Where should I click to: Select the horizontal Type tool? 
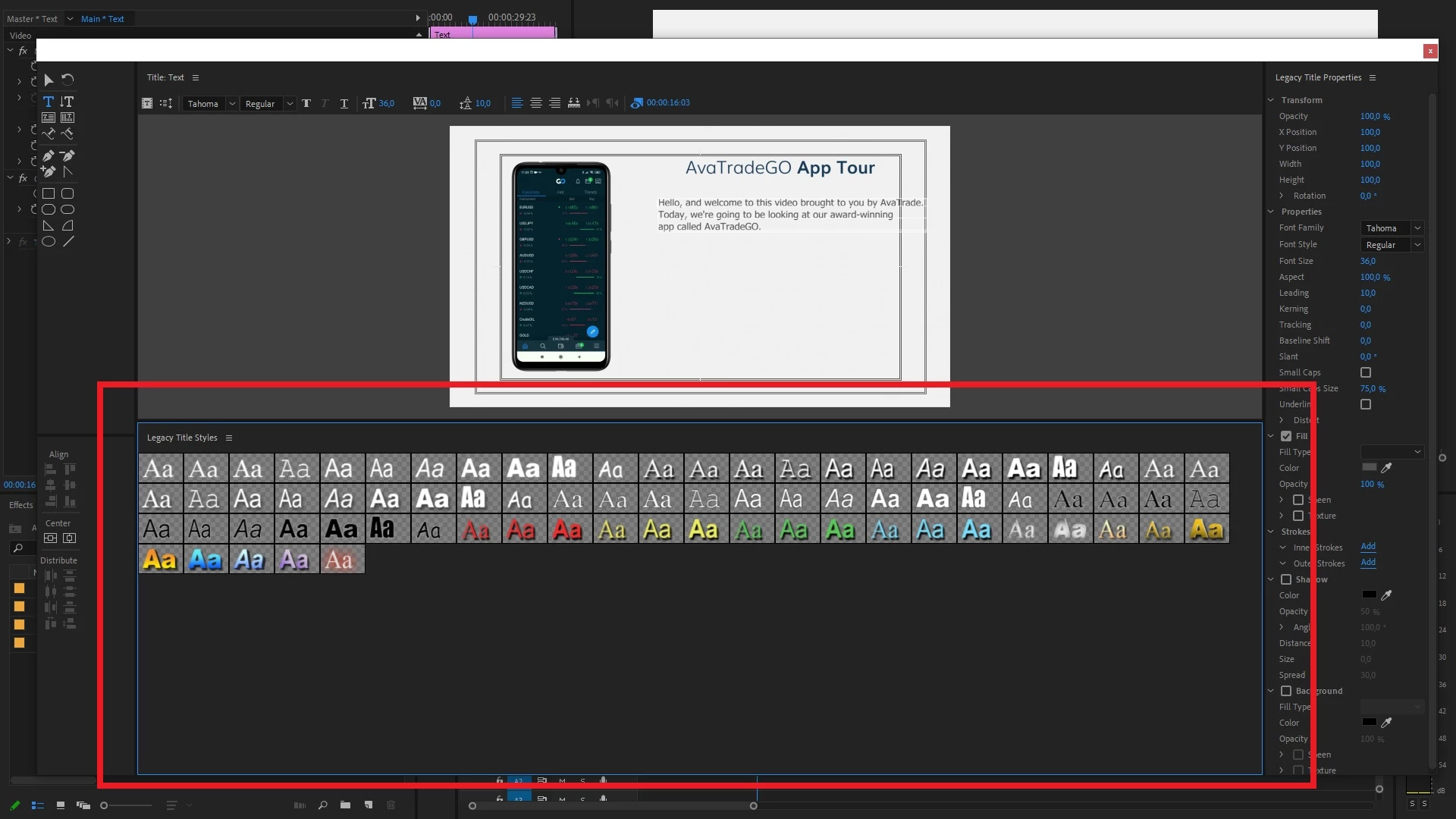pyautogui.click(x=48, y=102)
